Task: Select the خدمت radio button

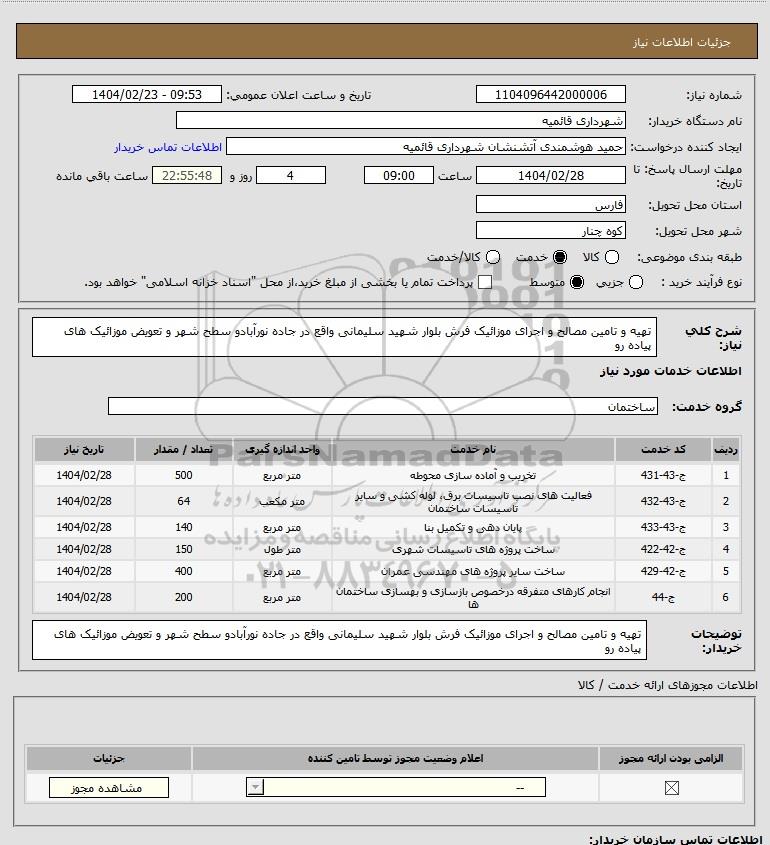Action: click(x=560, y=258)
